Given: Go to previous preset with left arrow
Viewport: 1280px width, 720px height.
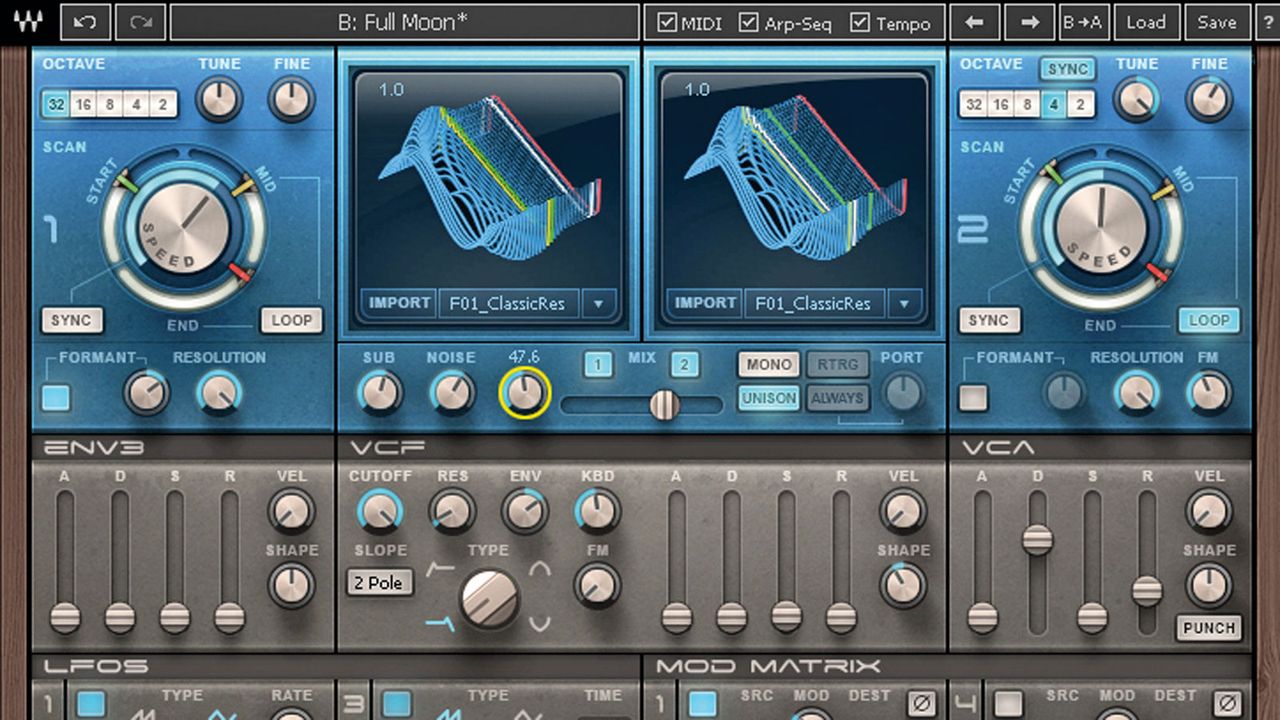Looking at the screenshot, I should tap(974, 22).
